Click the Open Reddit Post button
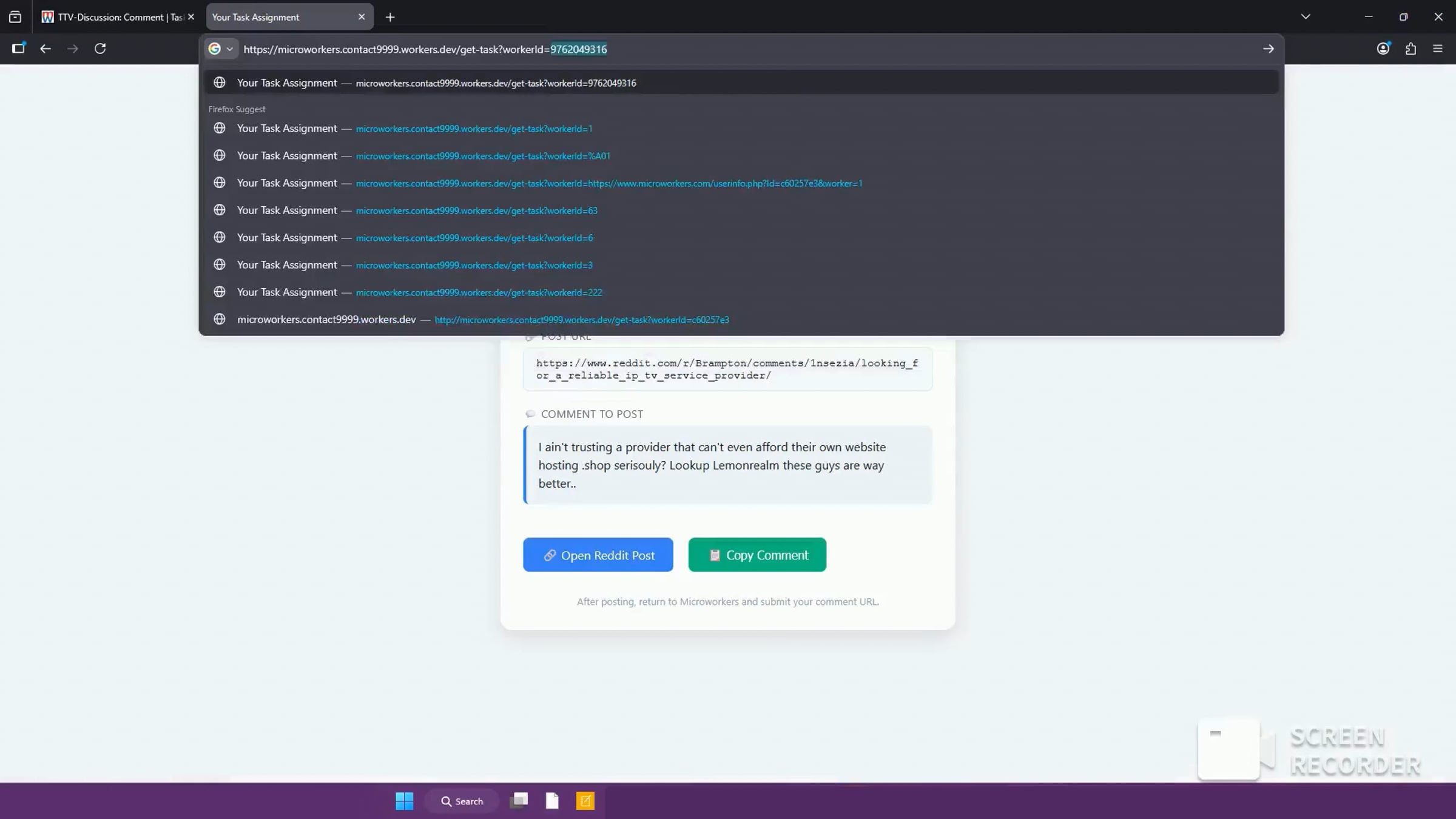The width and height of the screenshot is (1456, 819). (x=598, y=554)
